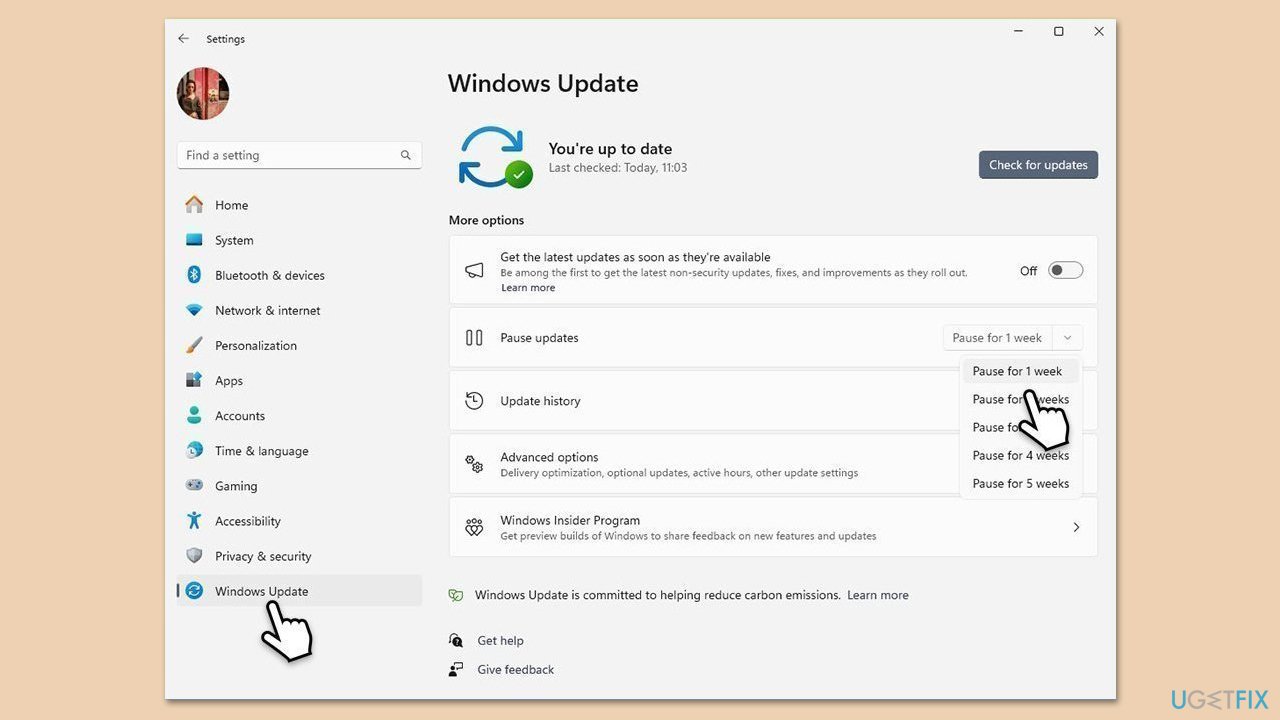This screenshot has height=720, width=1280.
Task: Click the Apps icon in sidebar
Action: 194,380
